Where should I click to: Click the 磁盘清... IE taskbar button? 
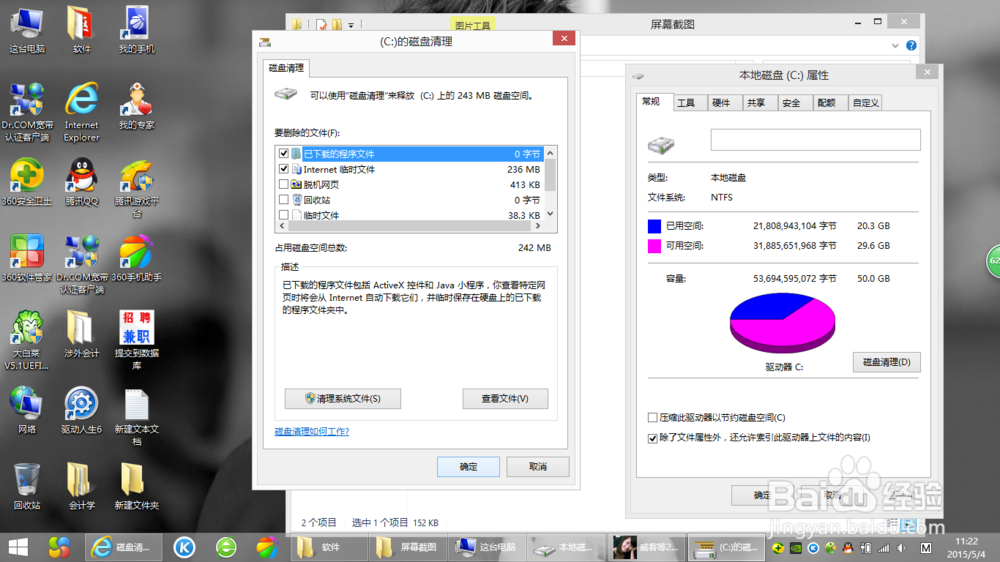[123, 547]
